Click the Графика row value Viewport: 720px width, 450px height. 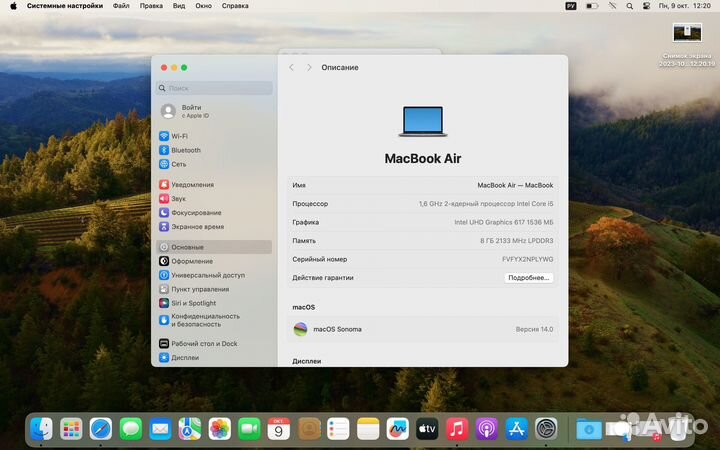click(x=504, y=222)
